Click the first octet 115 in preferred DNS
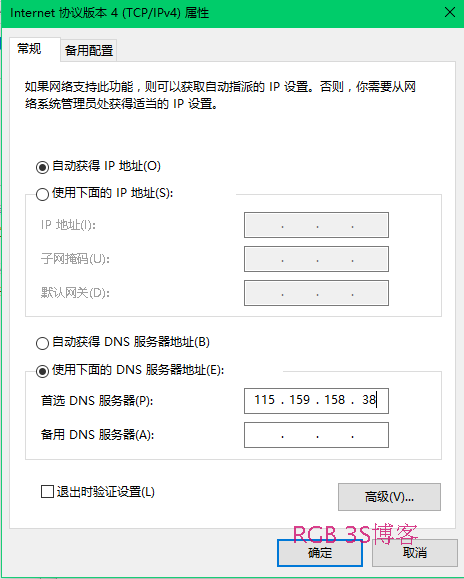The width and height of the screenshot is (464, 579). 265,400
